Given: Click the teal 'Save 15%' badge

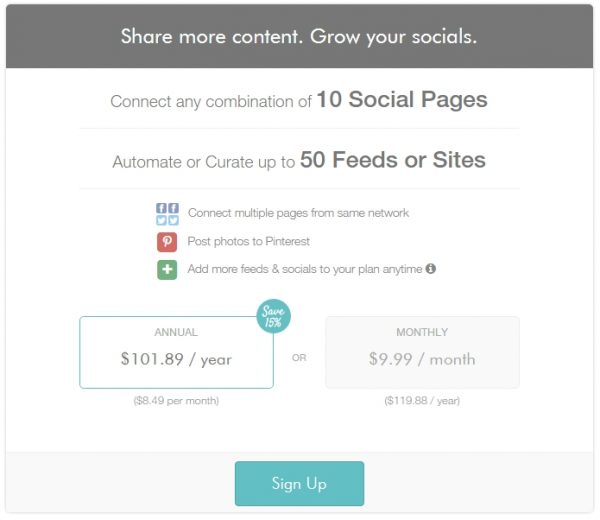Looking at the screenshot, I should pos(272,315).
